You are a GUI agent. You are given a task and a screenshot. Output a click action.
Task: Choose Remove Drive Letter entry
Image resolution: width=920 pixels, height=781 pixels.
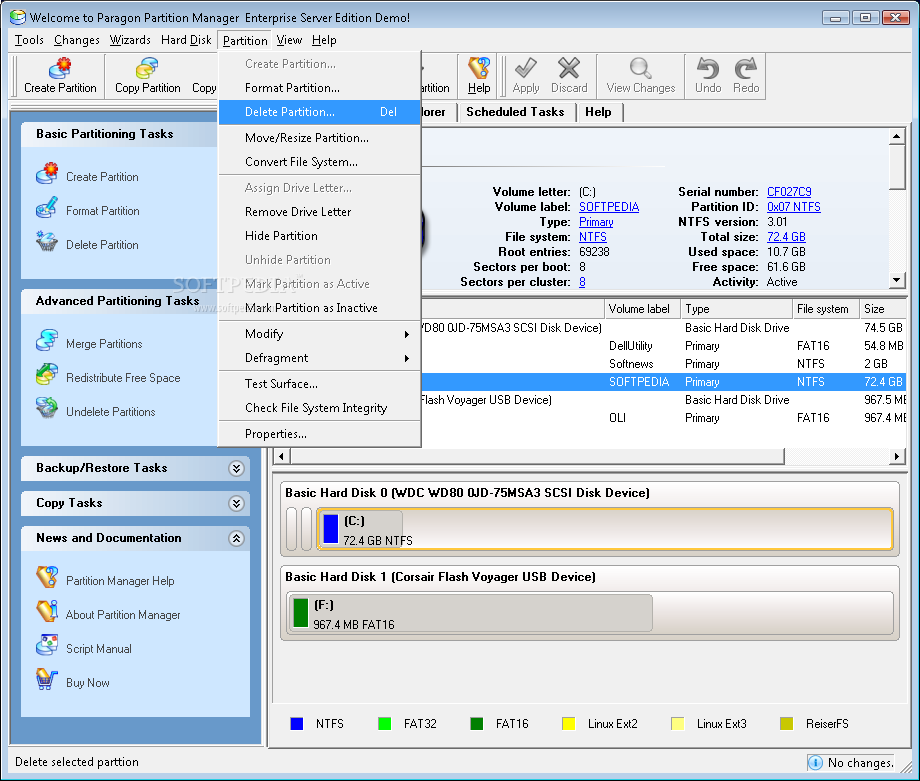[320, 212]
